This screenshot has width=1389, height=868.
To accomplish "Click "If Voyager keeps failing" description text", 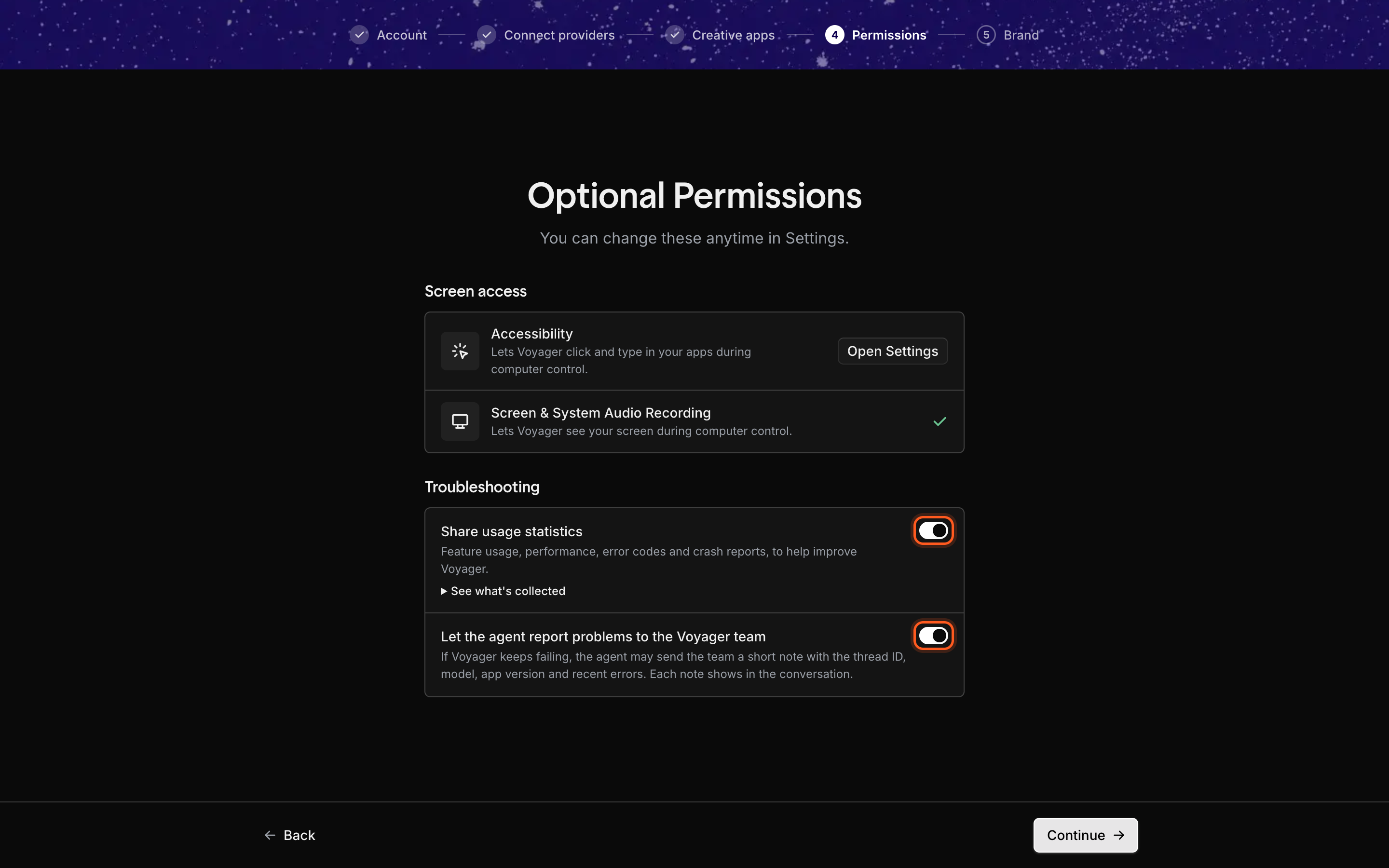I will pos(673,665).
